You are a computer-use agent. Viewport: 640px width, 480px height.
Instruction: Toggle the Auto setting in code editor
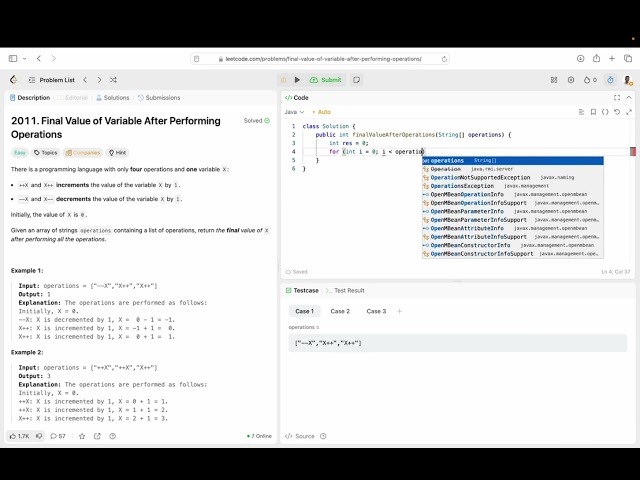pyautogui.click(x=323, y=112)
